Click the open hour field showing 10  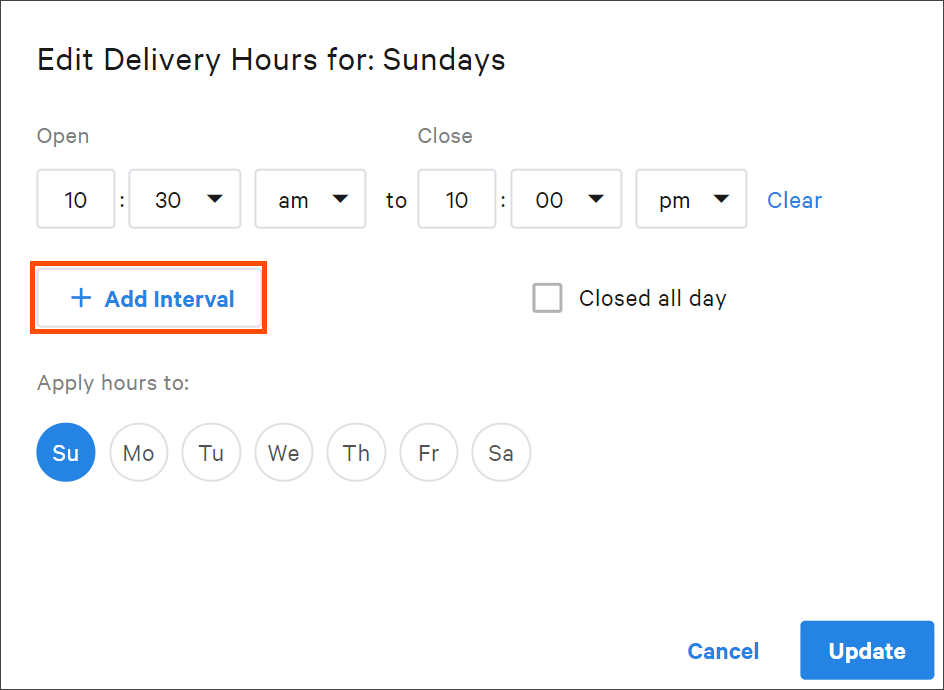[76, 199]
